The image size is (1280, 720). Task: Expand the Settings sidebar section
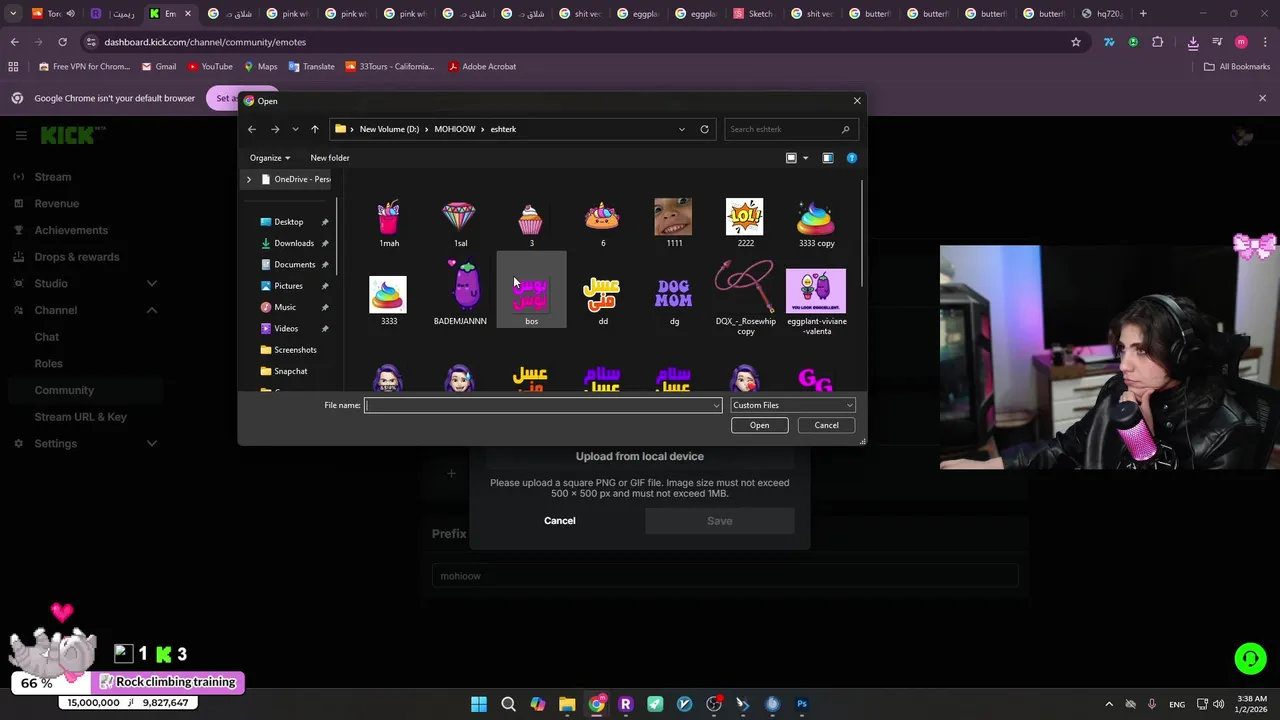coord(152,443)
